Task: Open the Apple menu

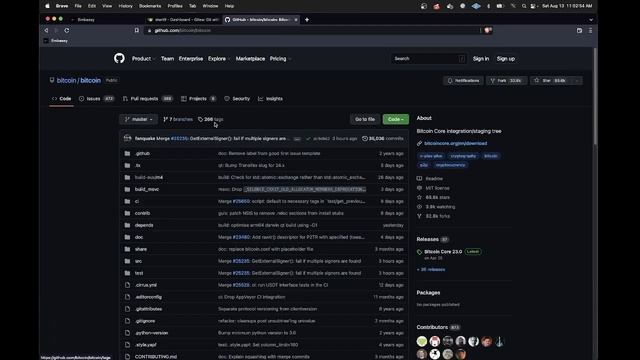Action: (47, 6)
